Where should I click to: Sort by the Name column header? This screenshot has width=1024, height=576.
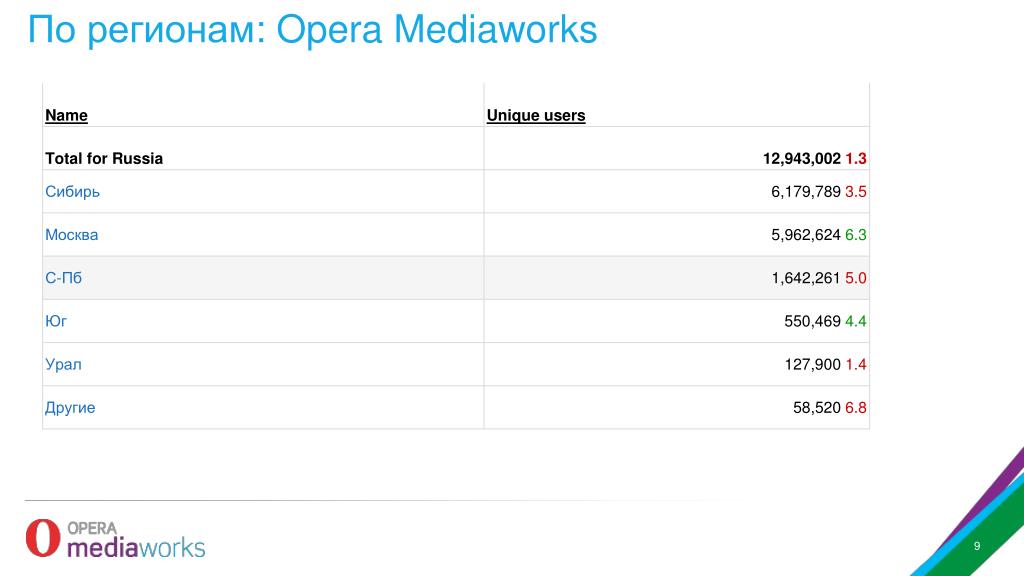66,115
